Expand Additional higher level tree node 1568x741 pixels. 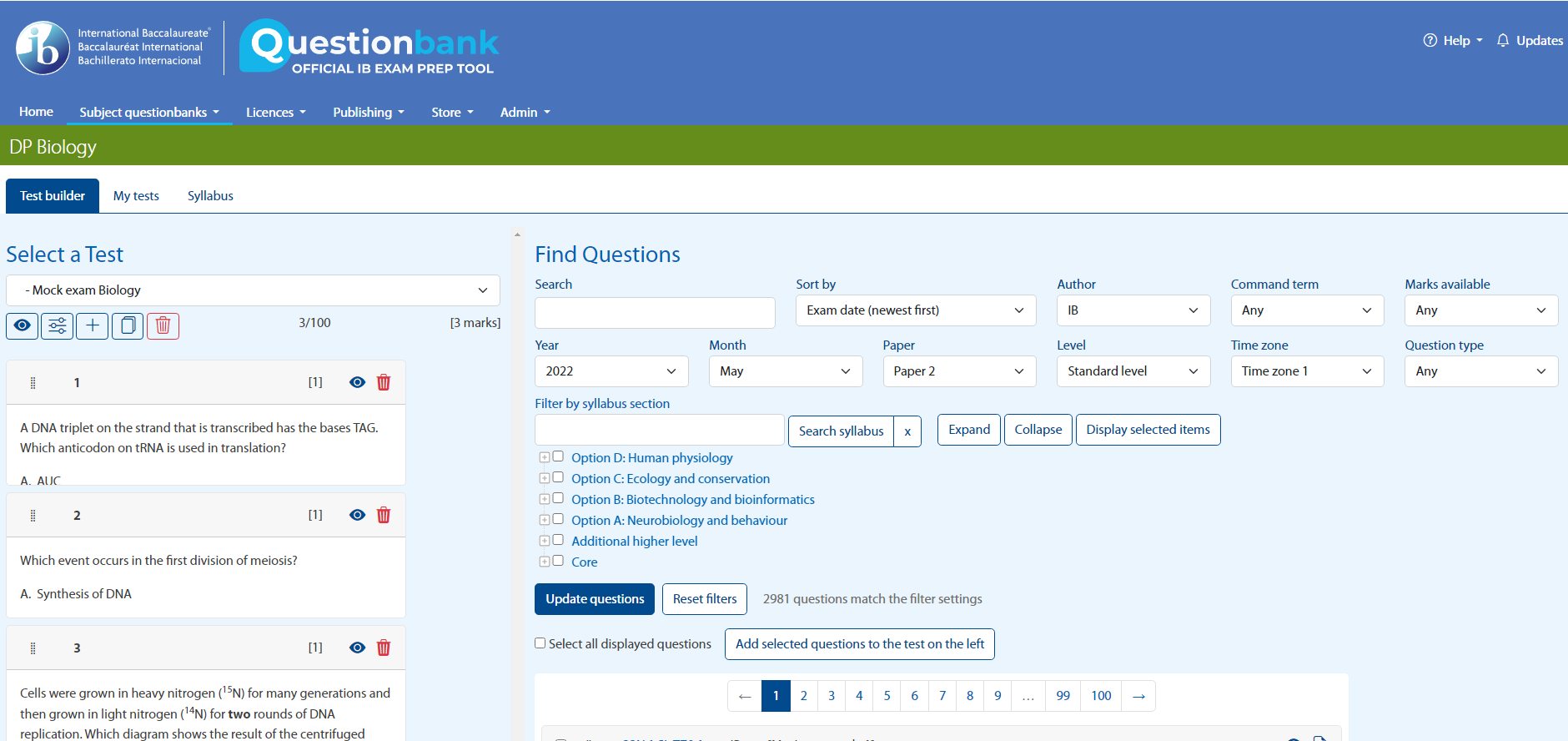(545, 541)
